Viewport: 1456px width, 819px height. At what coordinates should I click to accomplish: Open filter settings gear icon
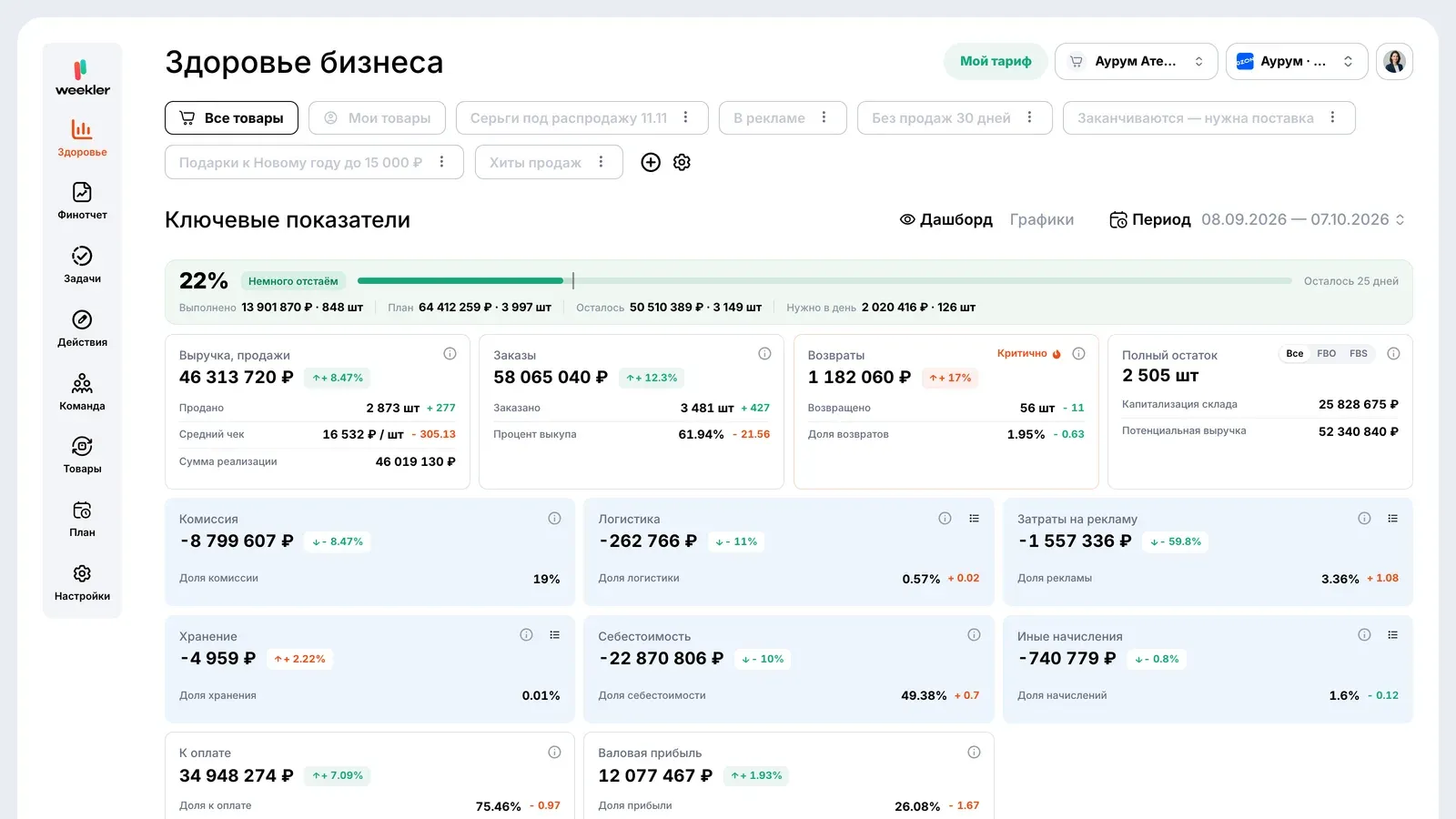tap(682, 162)
